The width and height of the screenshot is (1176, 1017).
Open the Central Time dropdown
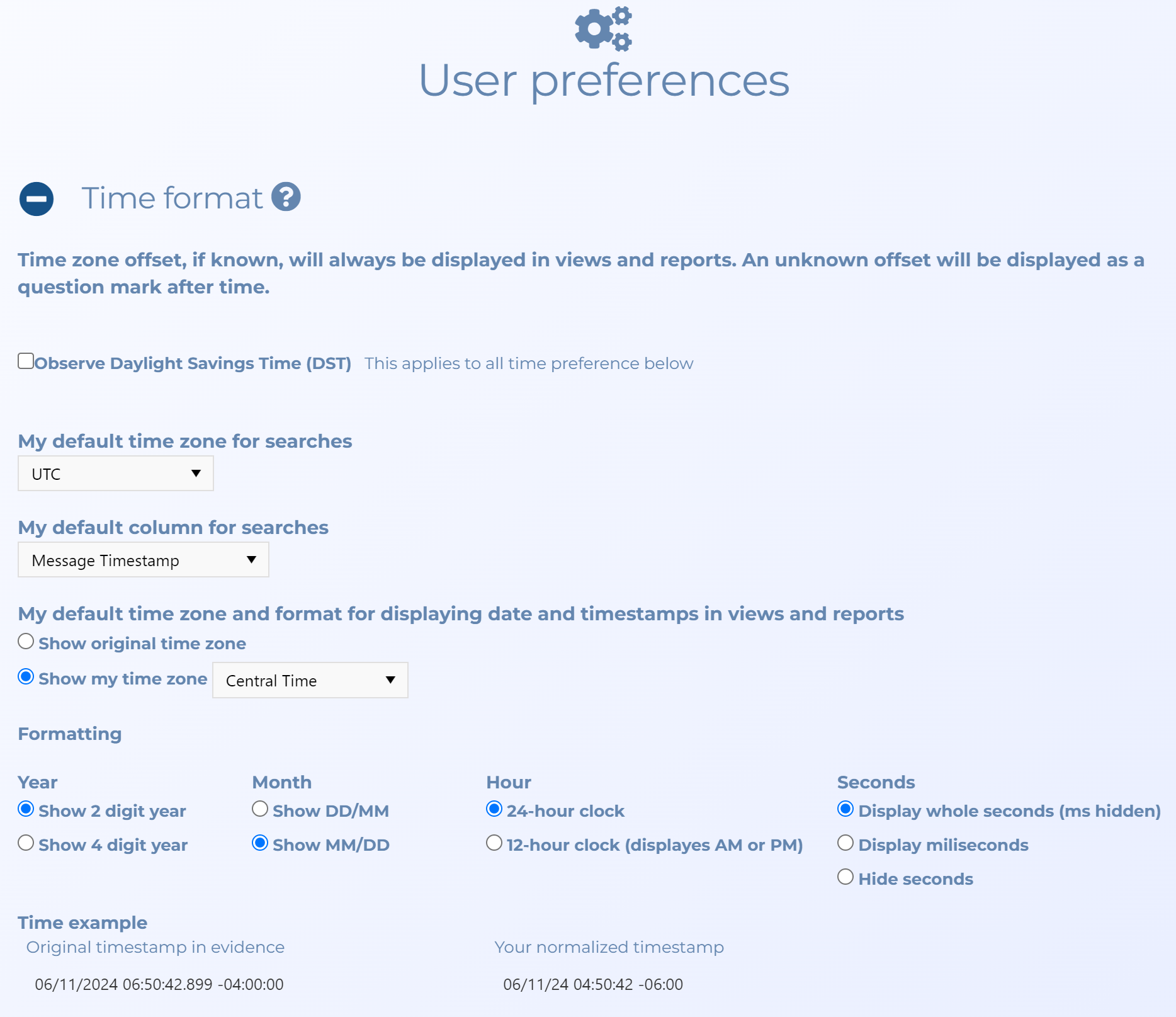[x=310, y=680]
